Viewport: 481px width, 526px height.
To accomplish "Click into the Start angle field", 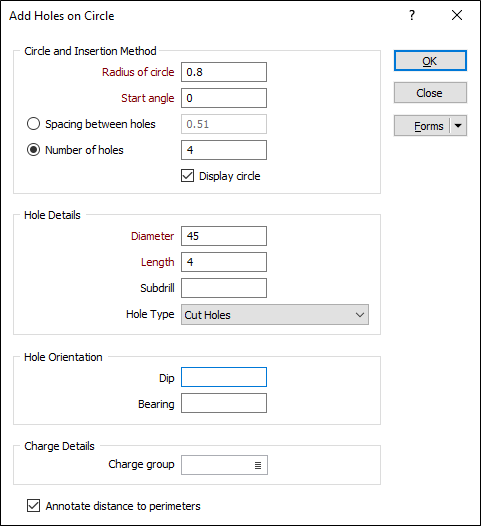I will pos(224,98).
